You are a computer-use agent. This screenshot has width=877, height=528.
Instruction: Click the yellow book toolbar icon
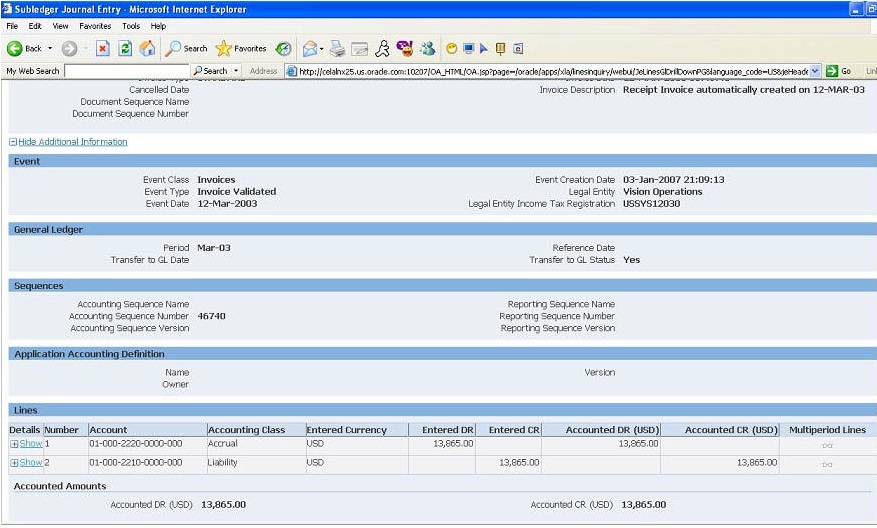coord(501,49)
